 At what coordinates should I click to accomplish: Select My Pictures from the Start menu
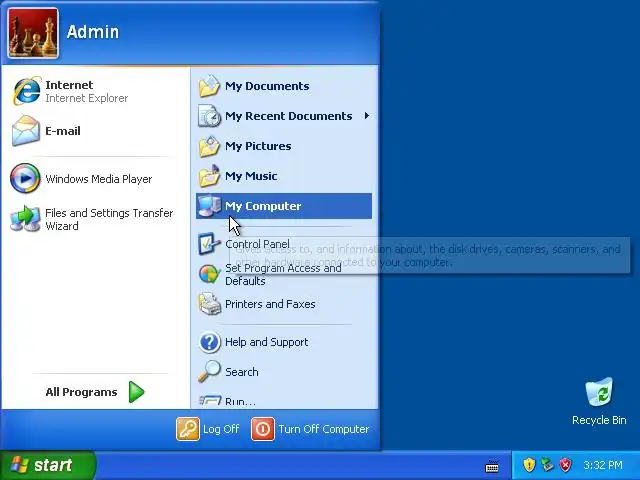284,146
